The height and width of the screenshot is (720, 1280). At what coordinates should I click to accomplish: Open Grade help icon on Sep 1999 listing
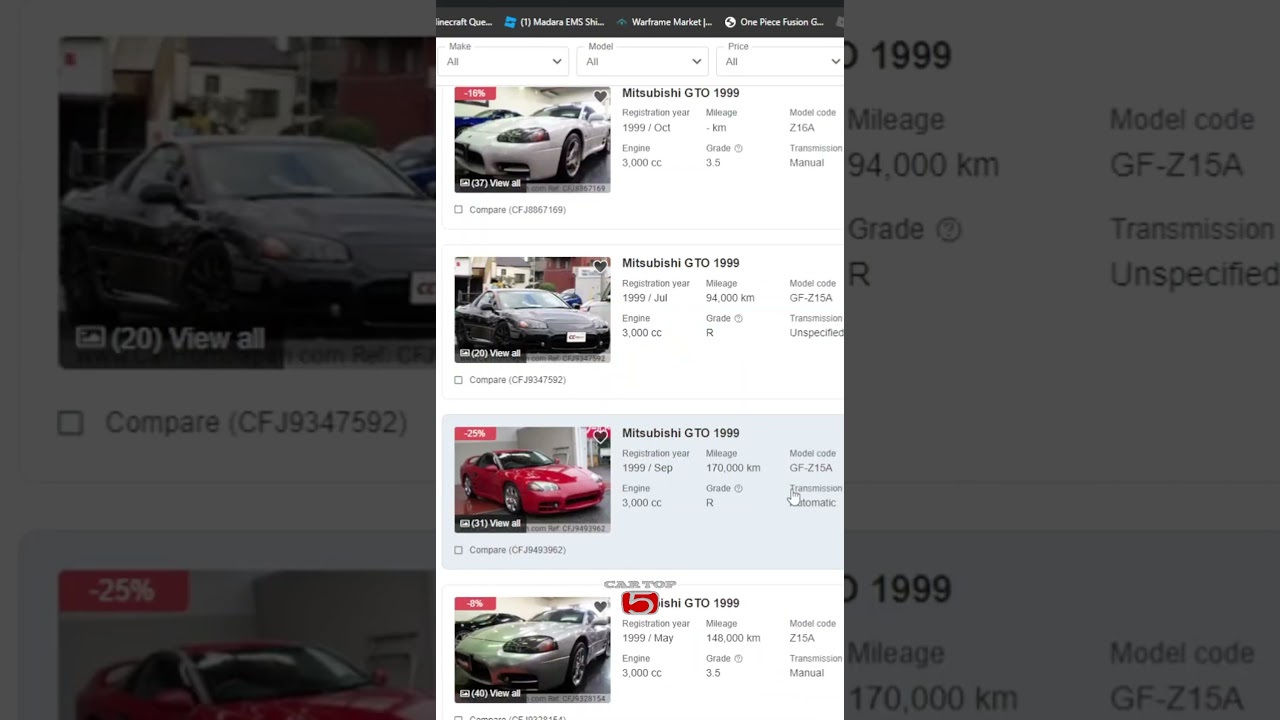(738, 488)
